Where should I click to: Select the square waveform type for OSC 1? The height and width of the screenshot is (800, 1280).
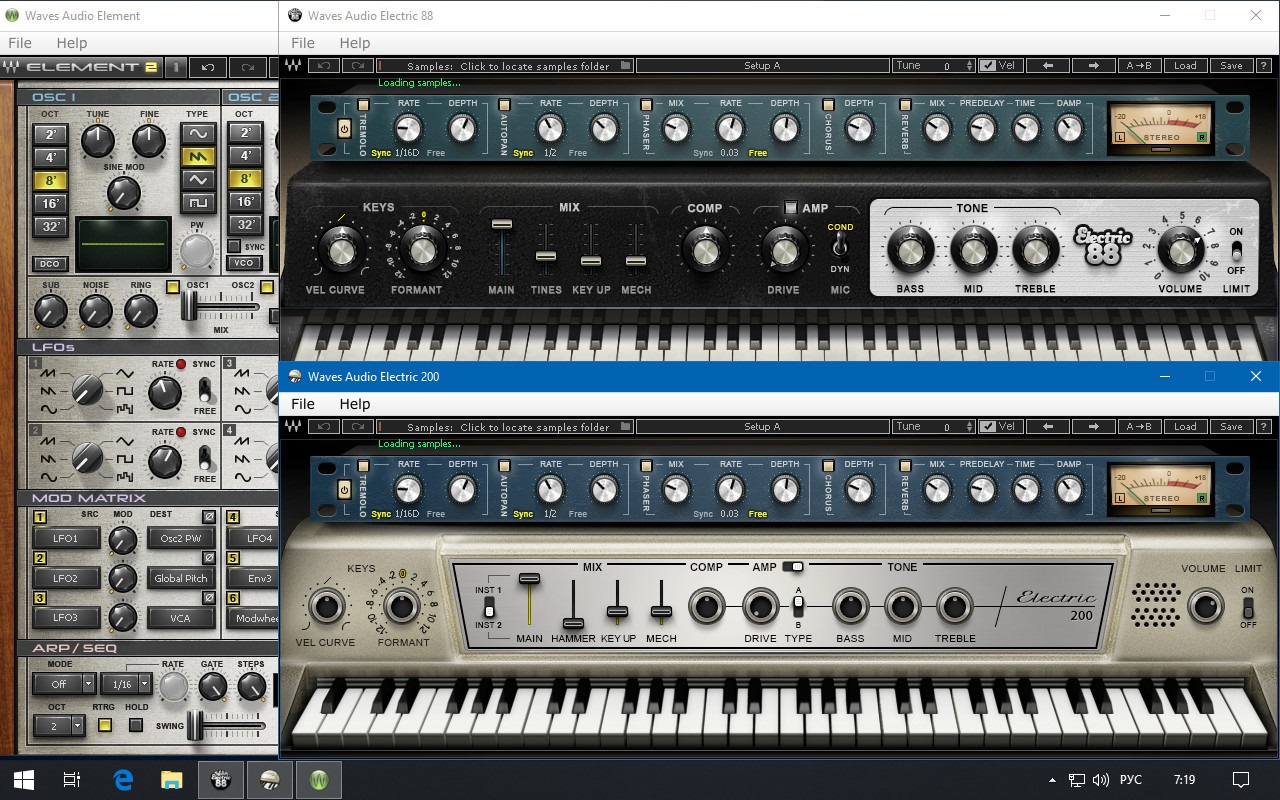(x=198, y=202)
